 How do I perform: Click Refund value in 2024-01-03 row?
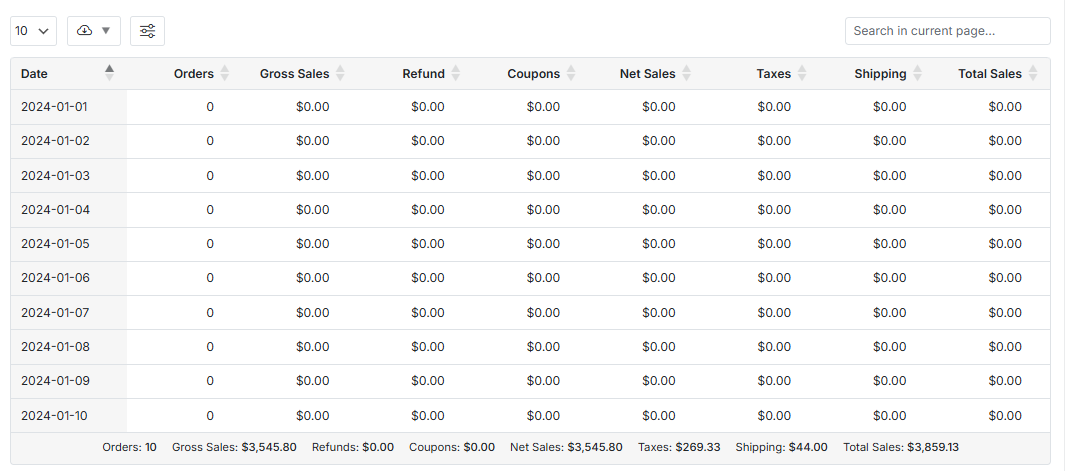pos(428,175)
